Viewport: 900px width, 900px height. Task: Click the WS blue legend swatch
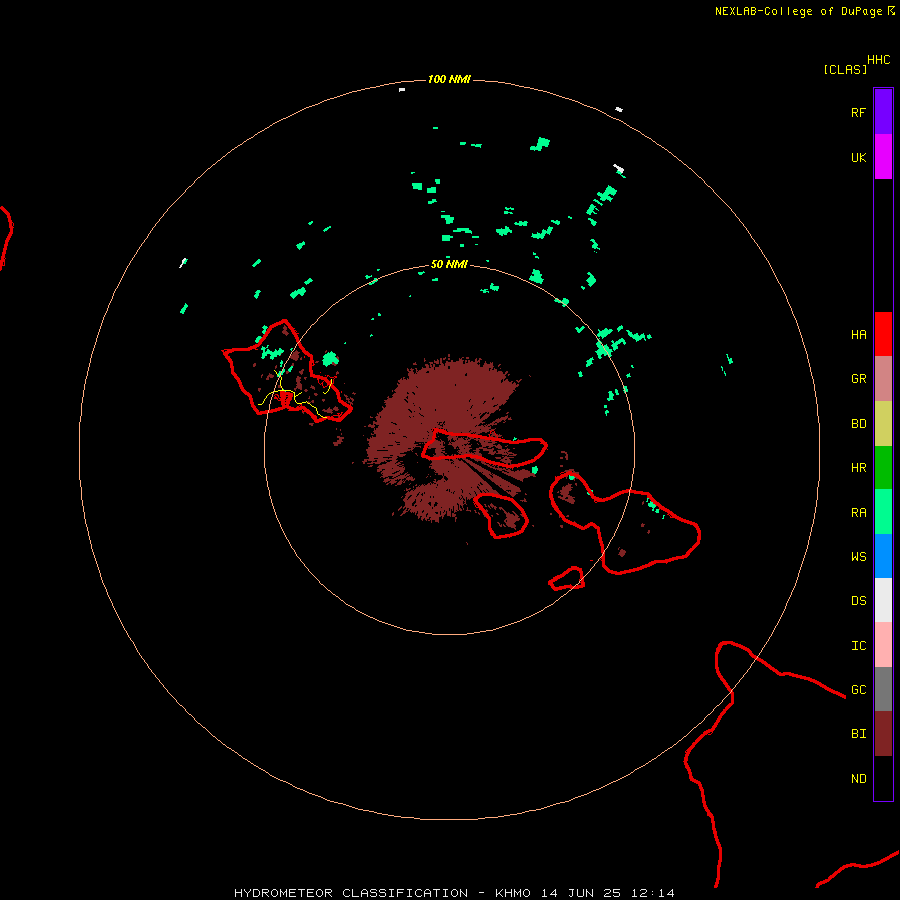click(883, 556)
